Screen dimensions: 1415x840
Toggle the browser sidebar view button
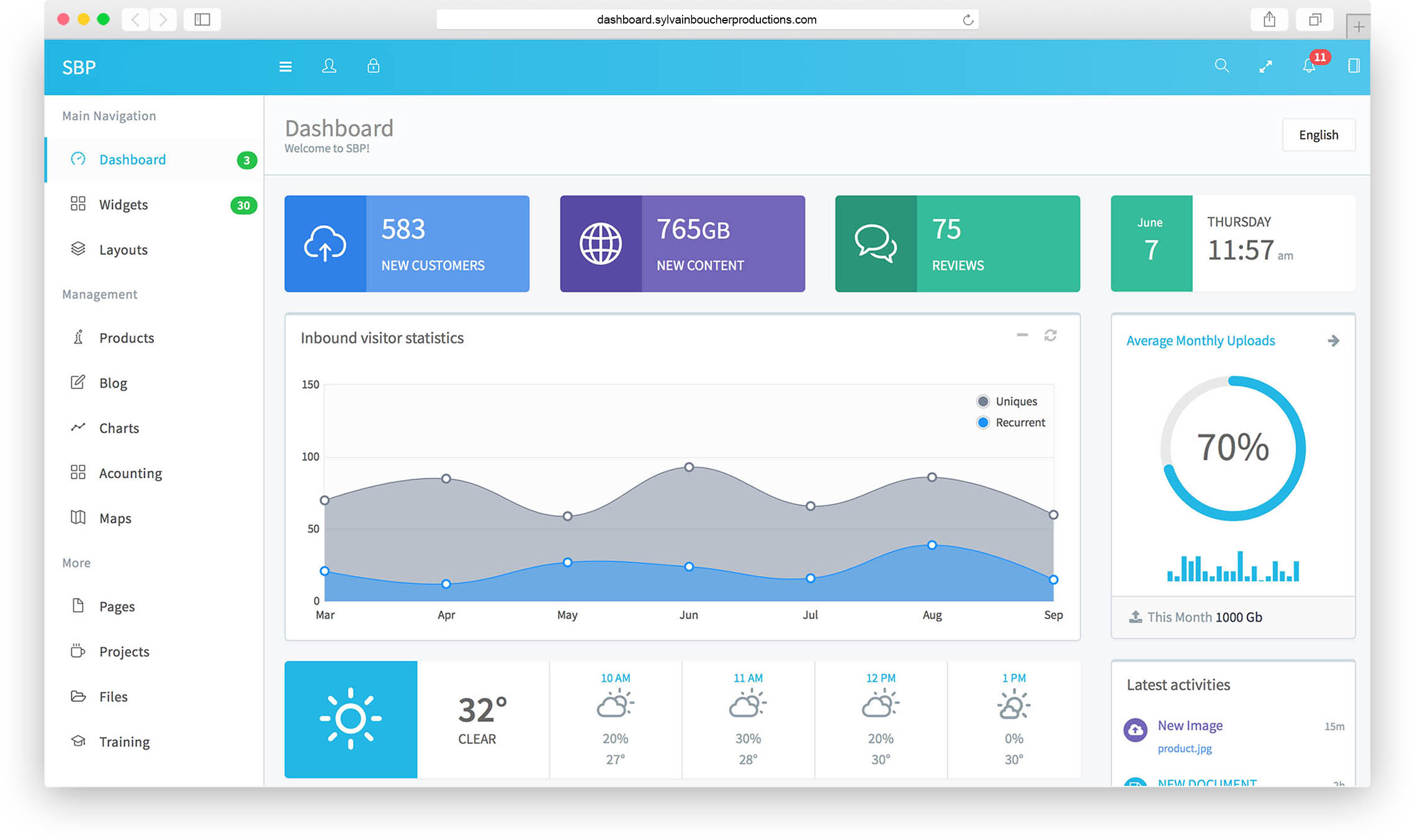202,20
